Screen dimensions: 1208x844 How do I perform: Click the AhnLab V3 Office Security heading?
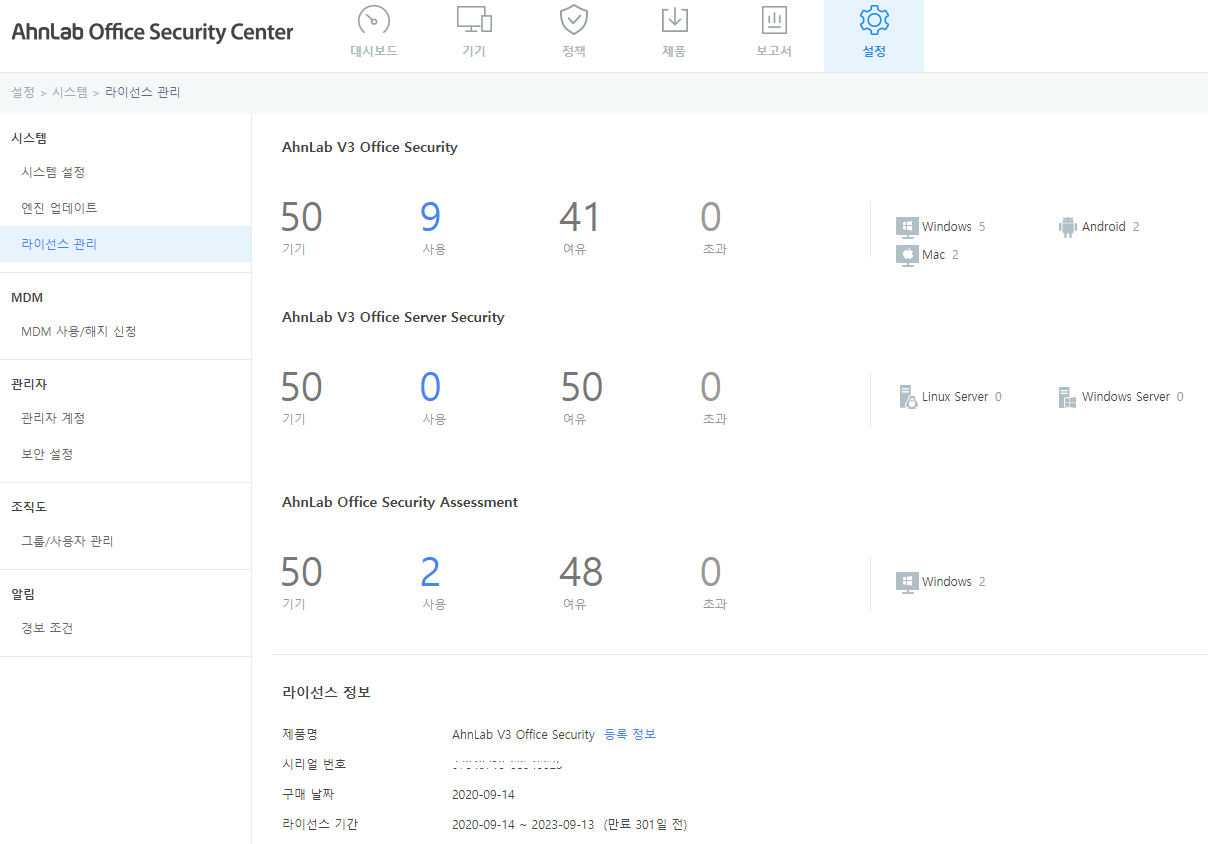click(x=370, y=147)
